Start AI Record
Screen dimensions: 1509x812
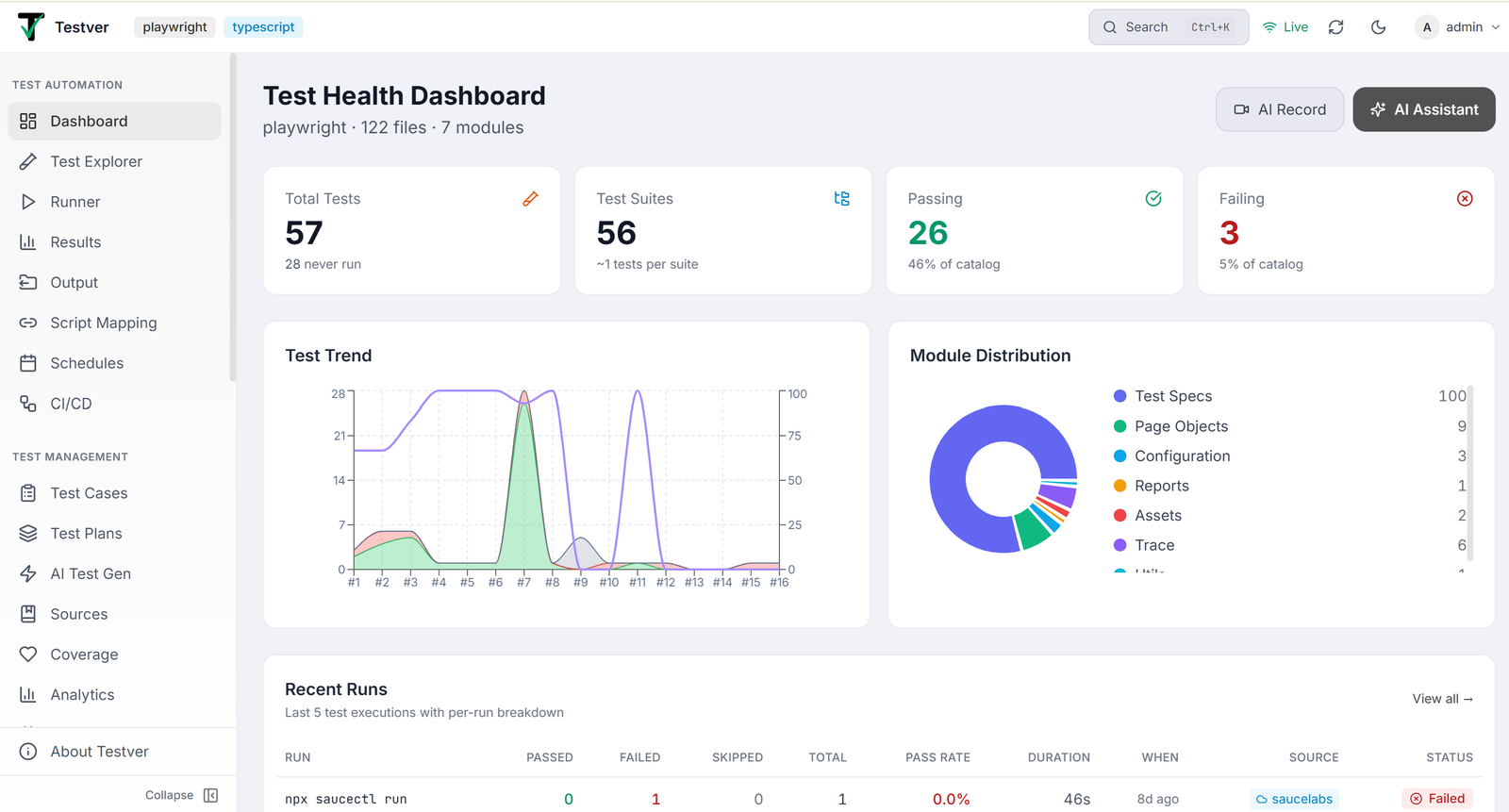point(1280,109)
